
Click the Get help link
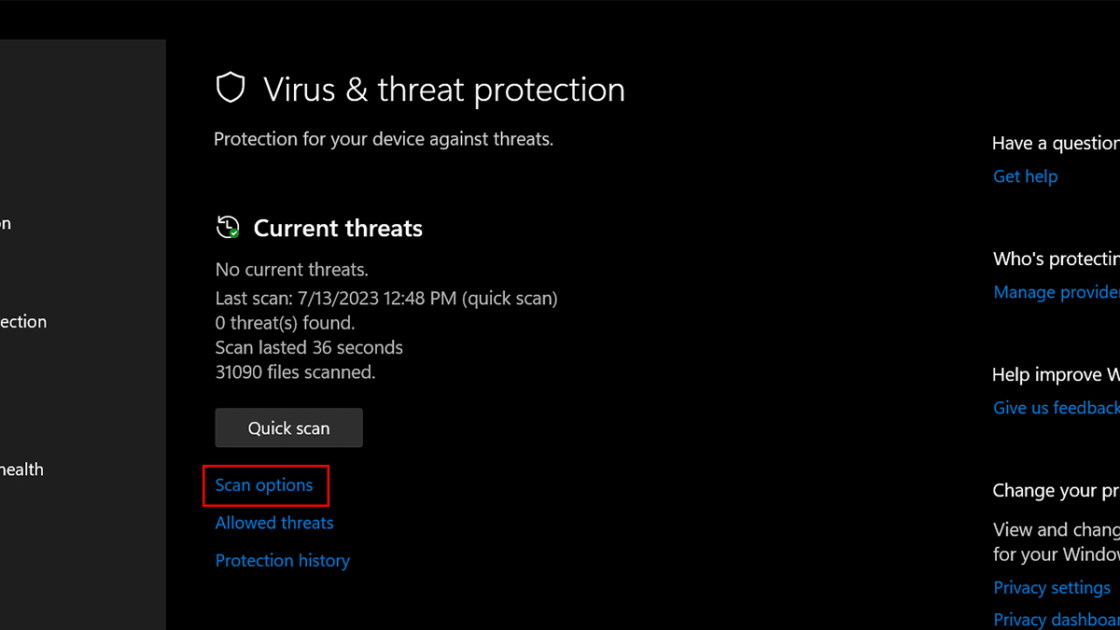pyautogui.click(x=1025, y=176)
